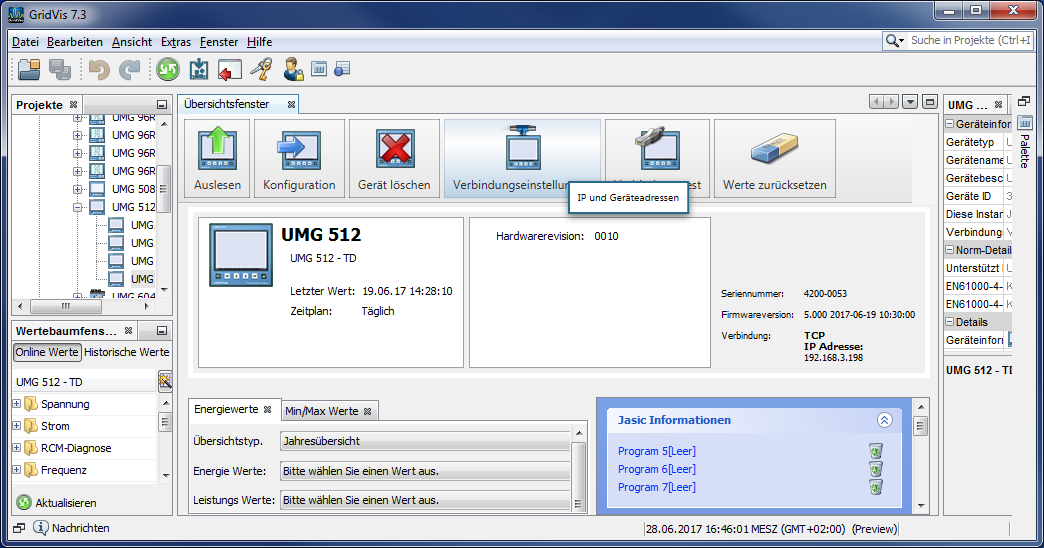Open Übersichtstyp Jahresübersicht dropdown
Viewport: 1044px width, 548px height.
(x=425, y=441)
